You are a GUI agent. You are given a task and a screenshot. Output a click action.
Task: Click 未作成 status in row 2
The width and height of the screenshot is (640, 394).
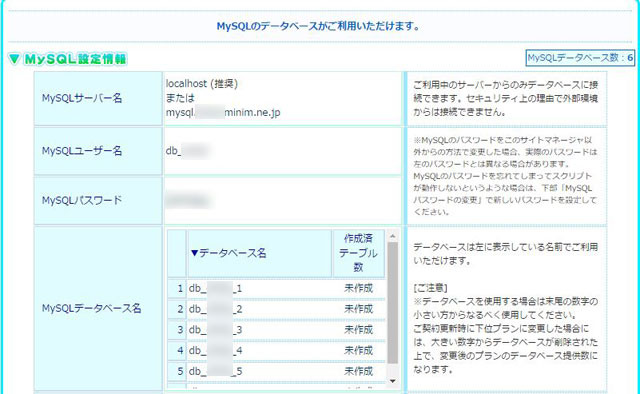click(358, 309)
